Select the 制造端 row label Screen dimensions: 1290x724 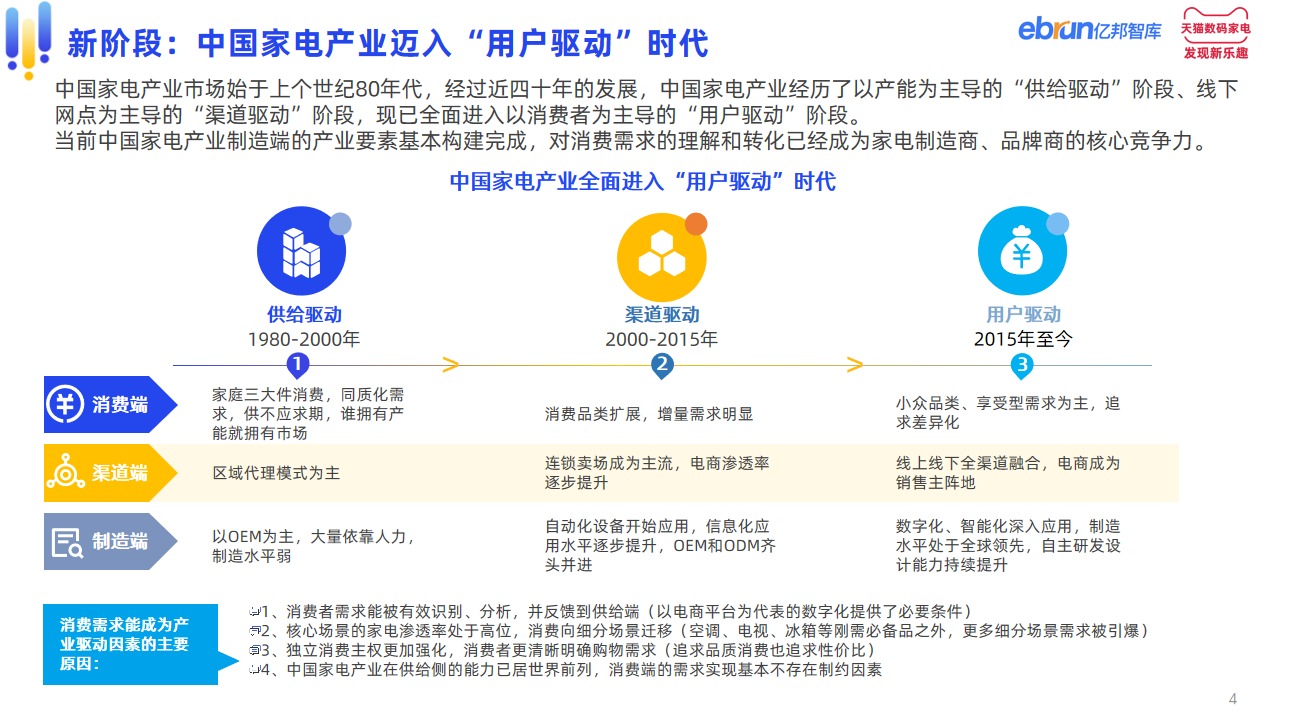tap(120, 542)
